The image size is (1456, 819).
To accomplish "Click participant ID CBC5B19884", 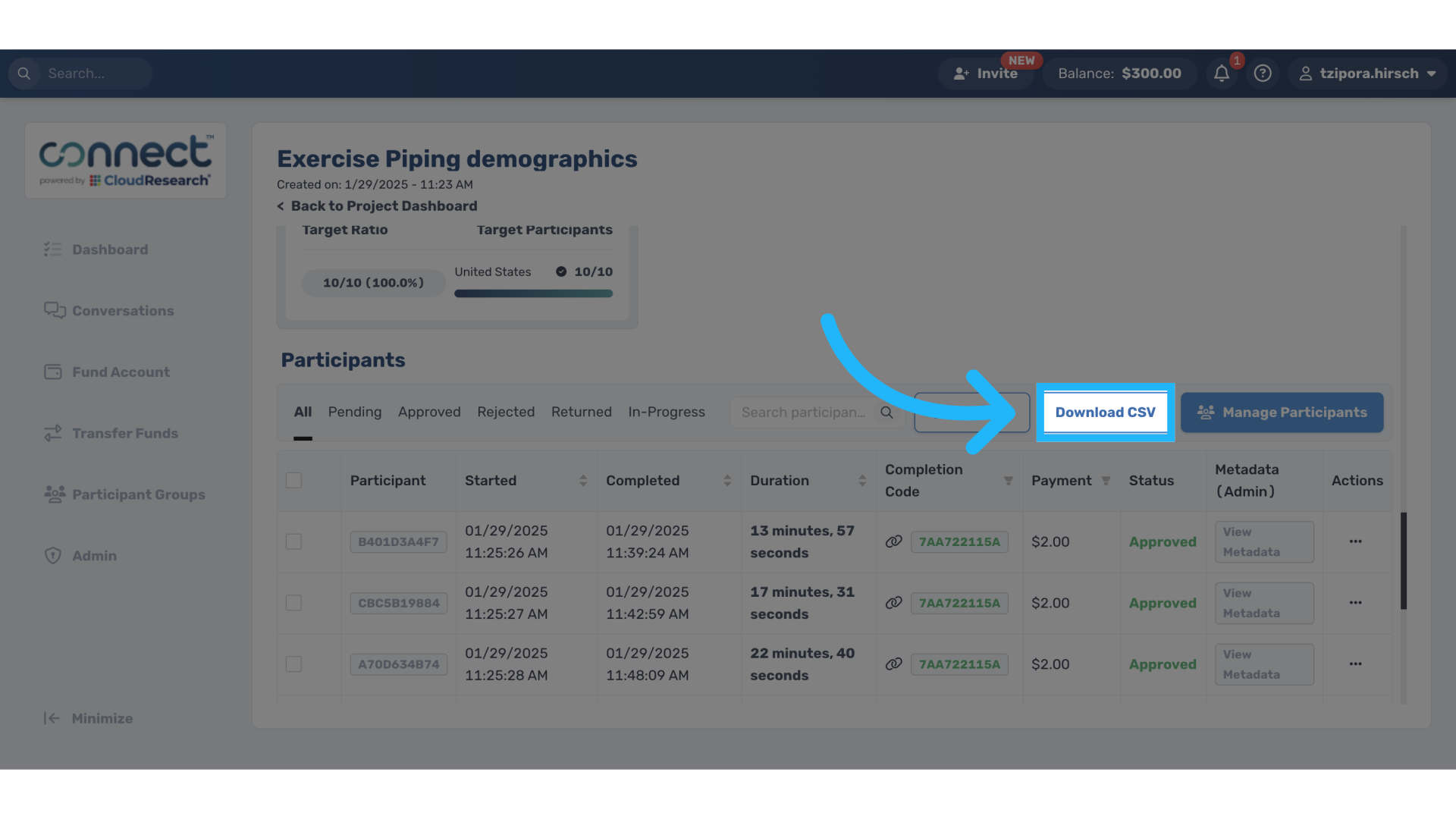I will [398, 603].
